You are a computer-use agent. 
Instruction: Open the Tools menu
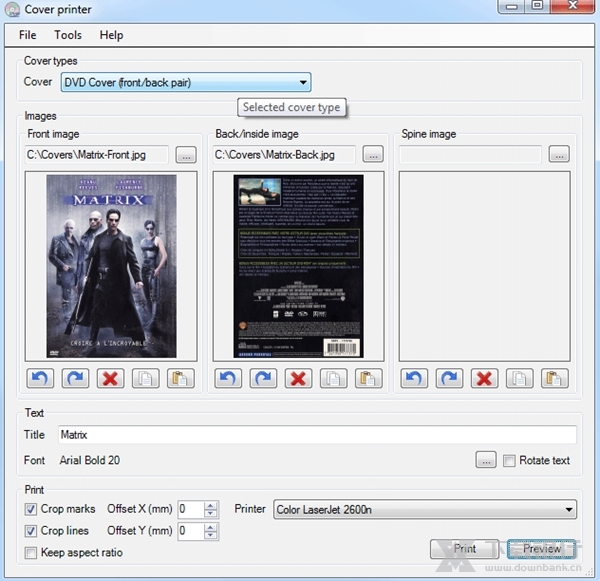(68, 35)
